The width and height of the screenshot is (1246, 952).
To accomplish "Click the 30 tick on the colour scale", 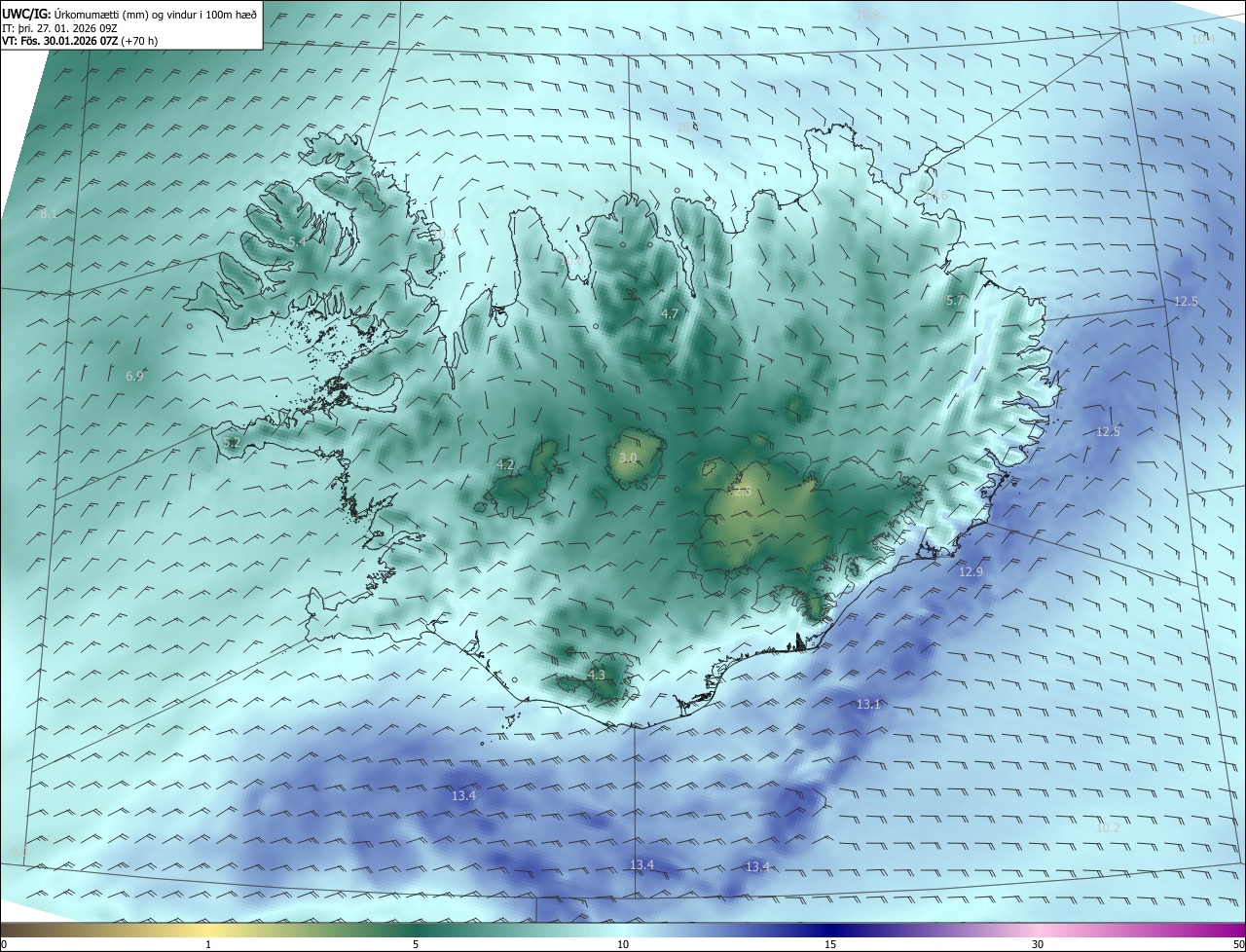I will pyautogui.click(x=1038, y=944).
